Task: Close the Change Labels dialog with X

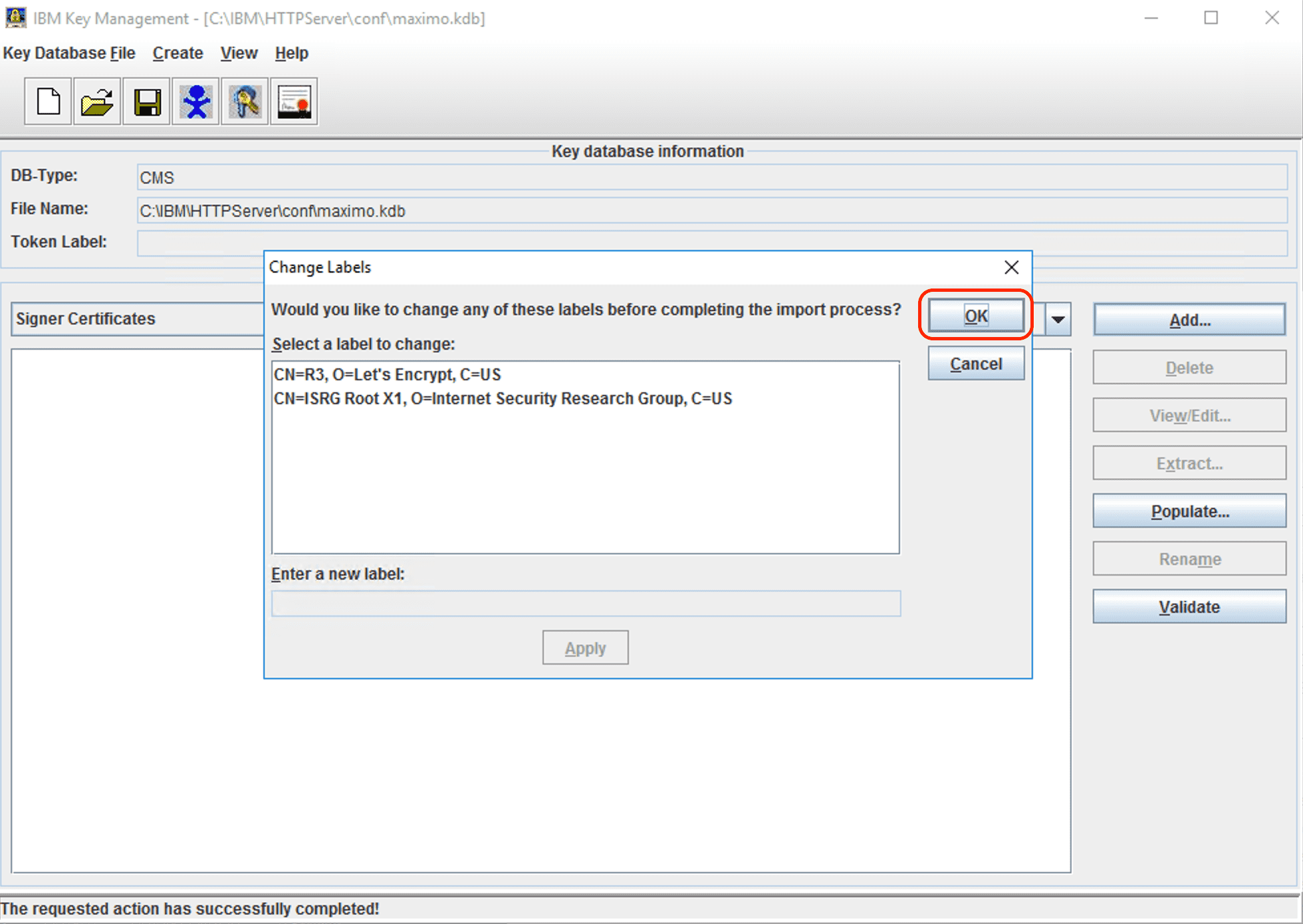Action: 1011,267
